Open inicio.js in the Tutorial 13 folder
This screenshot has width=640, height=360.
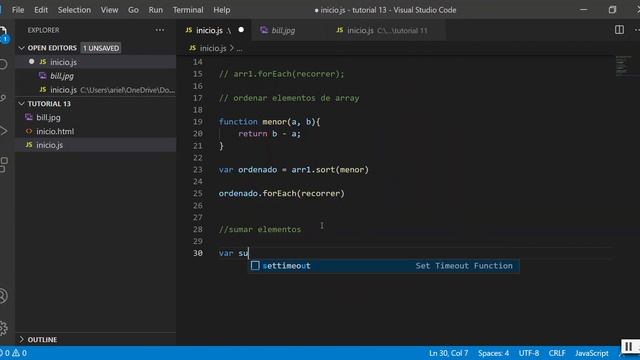96,145
